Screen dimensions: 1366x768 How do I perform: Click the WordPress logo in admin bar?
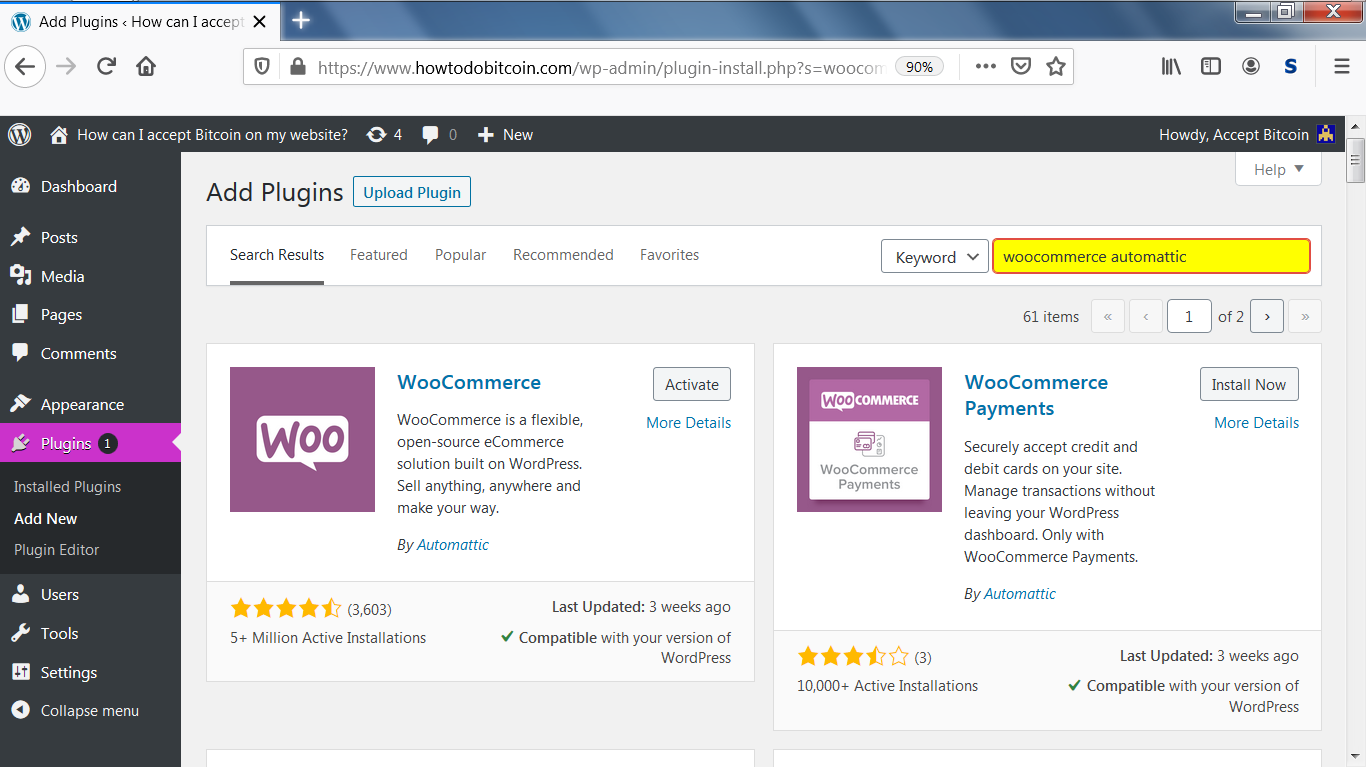[20, 135]
